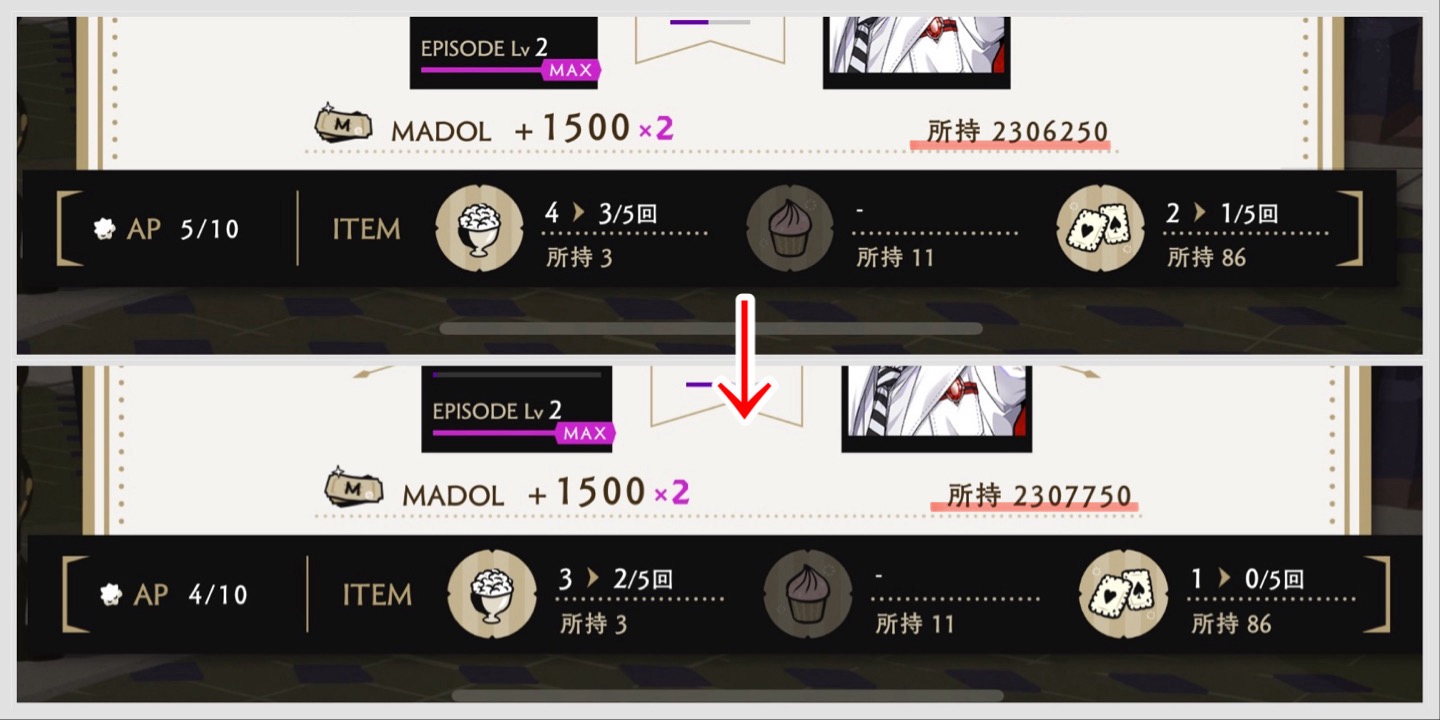Click the lower character card thumbnail
The image size is (1440, 720).
936,408
